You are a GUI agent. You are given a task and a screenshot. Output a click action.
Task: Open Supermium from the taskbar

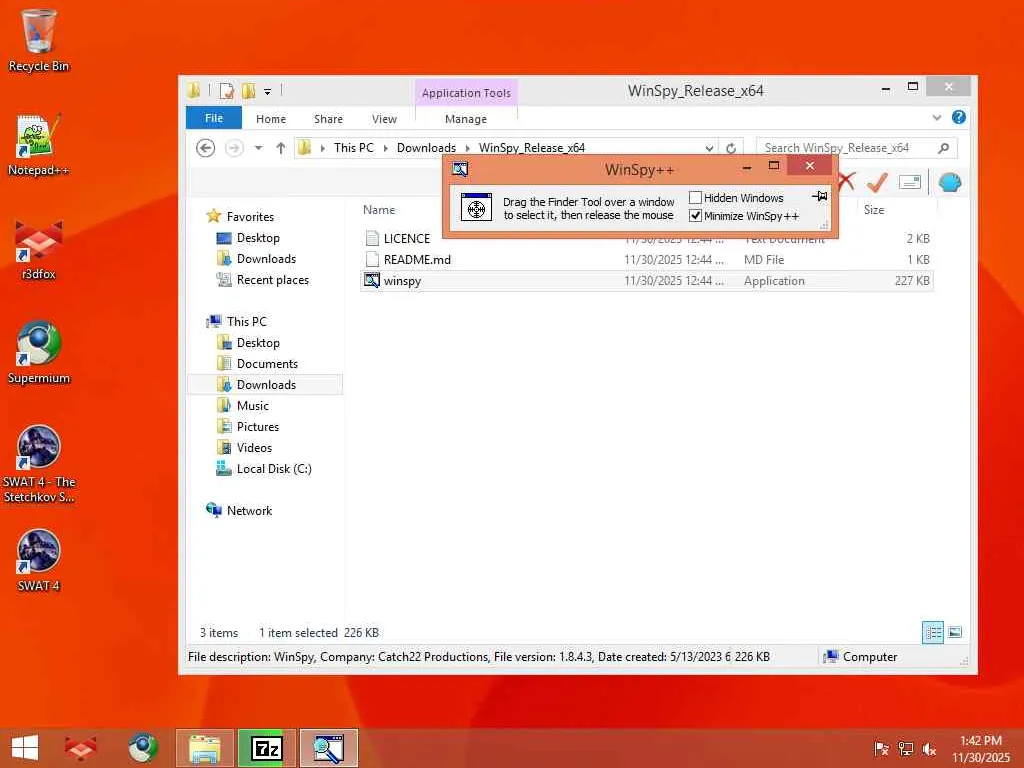[142, 748]
